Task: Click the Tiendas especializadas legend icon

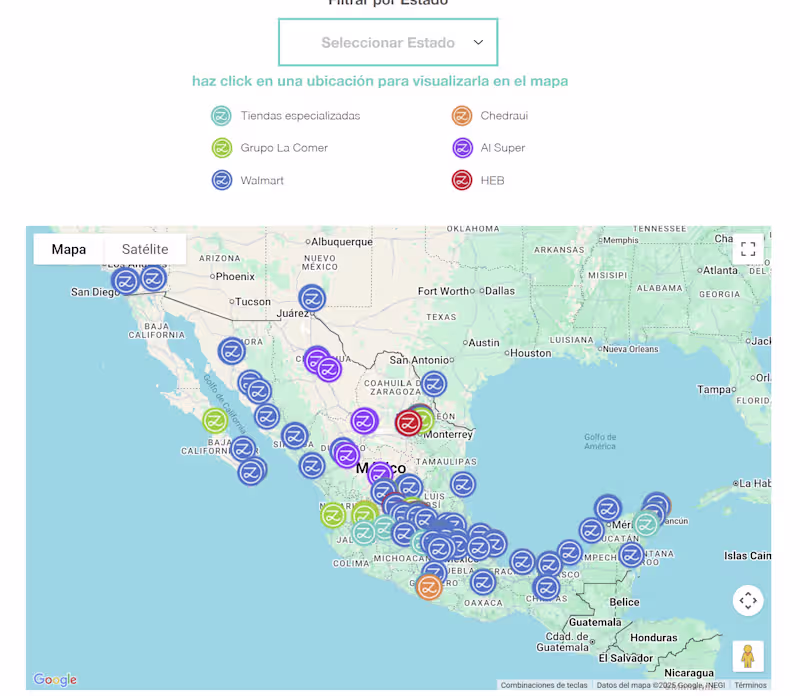Action: [x=221, y=116]
